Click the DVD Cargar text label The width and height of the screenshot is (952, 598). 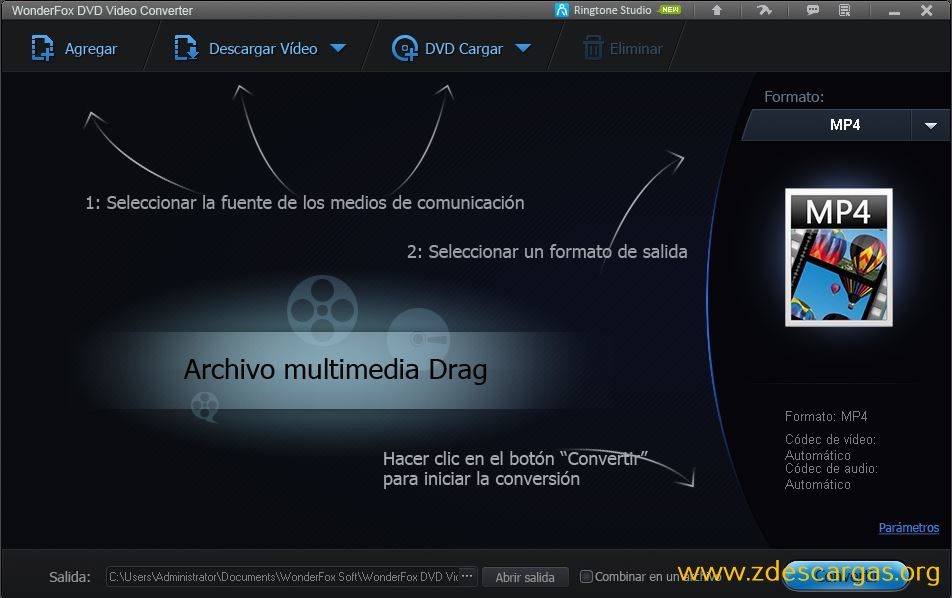[464, 49]
